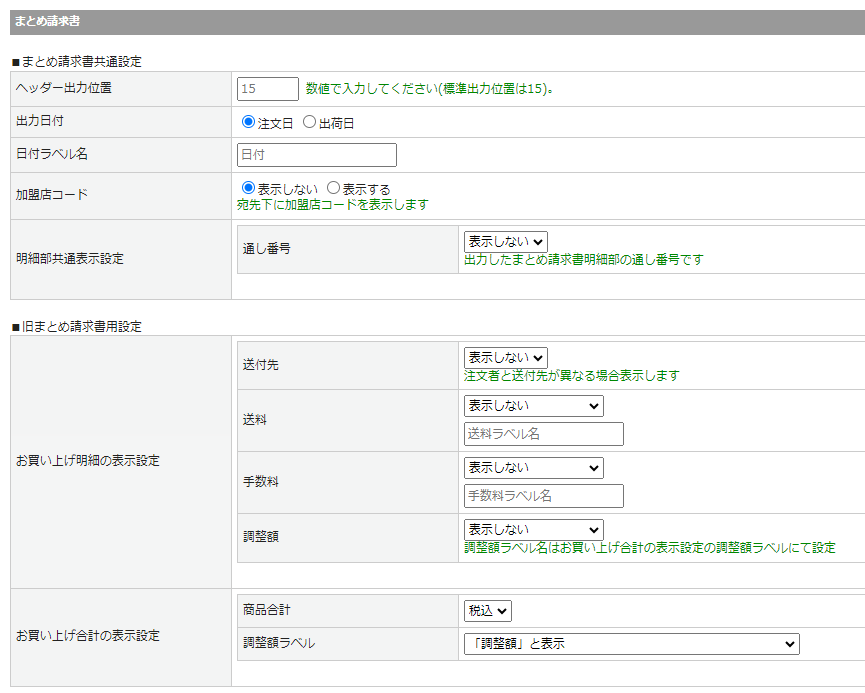Open the 商品合計 税込 dropdown
The image size is (865, 693).
pos(487,611)
